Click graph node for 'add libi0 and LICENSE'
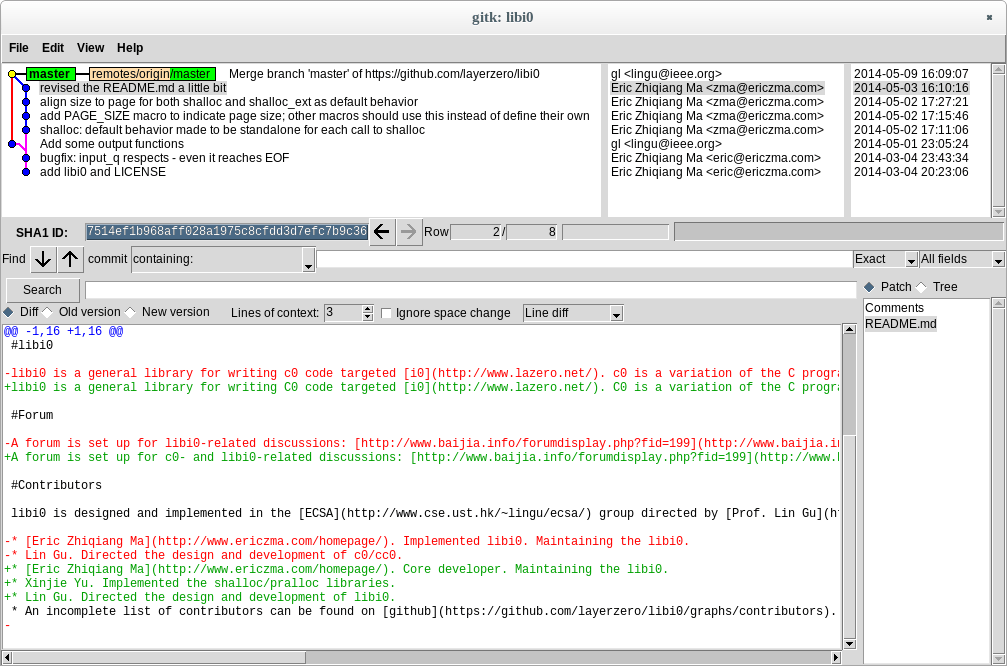The image size is (1007, 666). [26, 172]
